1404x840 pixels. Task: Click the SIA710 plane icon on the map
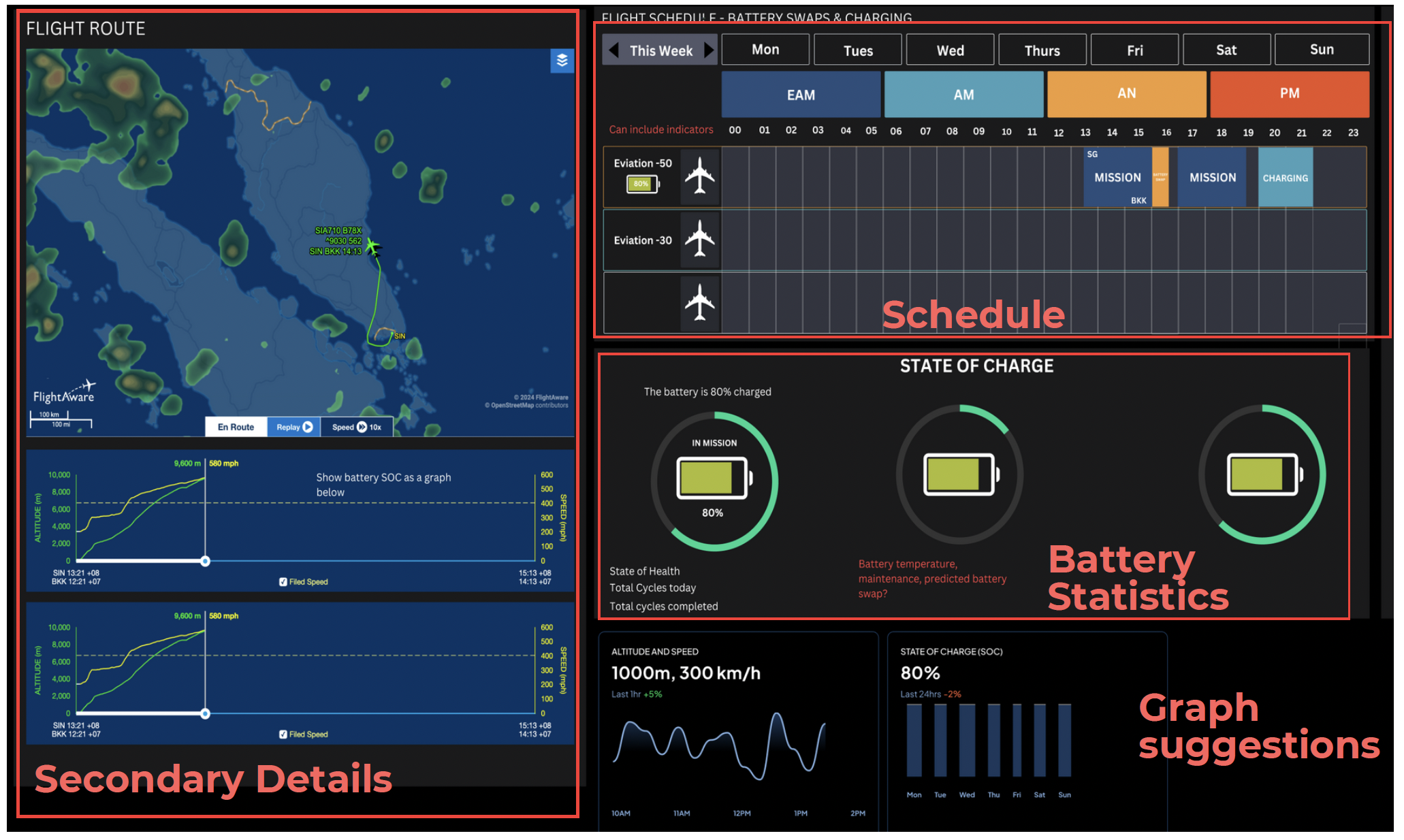pyautogui.click(x=373, y=248)
